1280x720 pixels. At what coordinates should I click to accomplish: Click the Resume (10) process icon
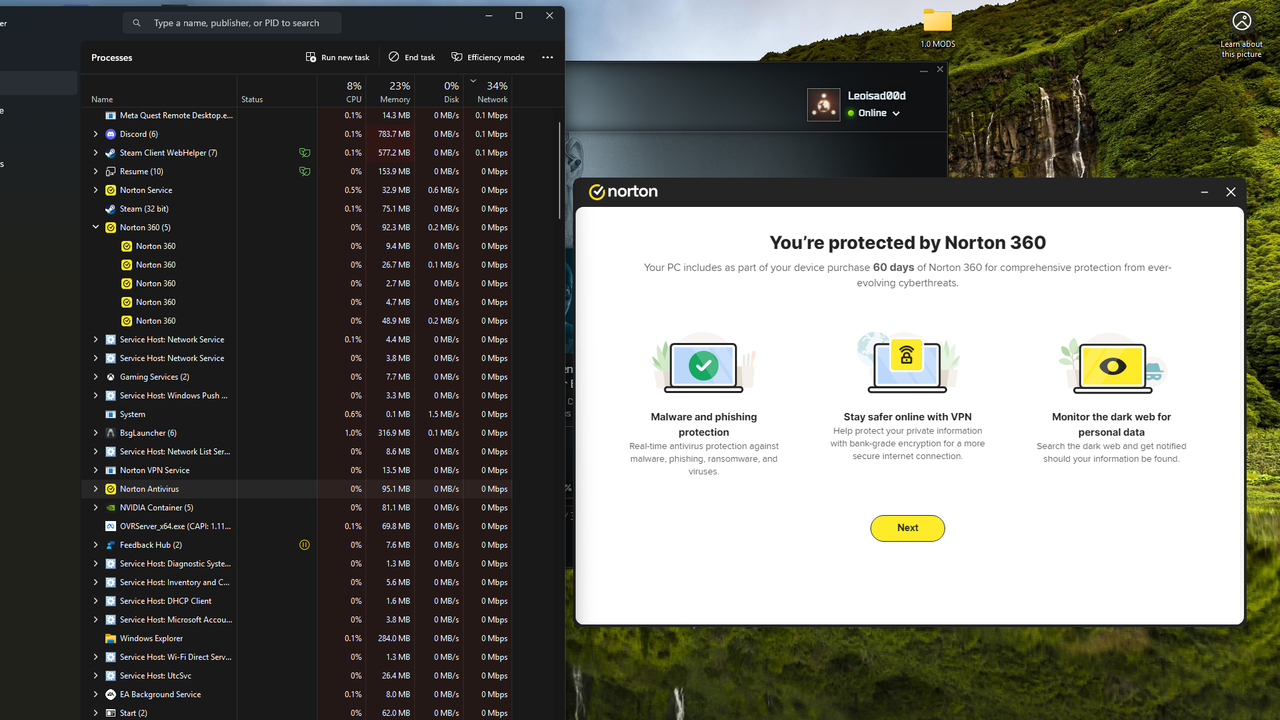110,171
